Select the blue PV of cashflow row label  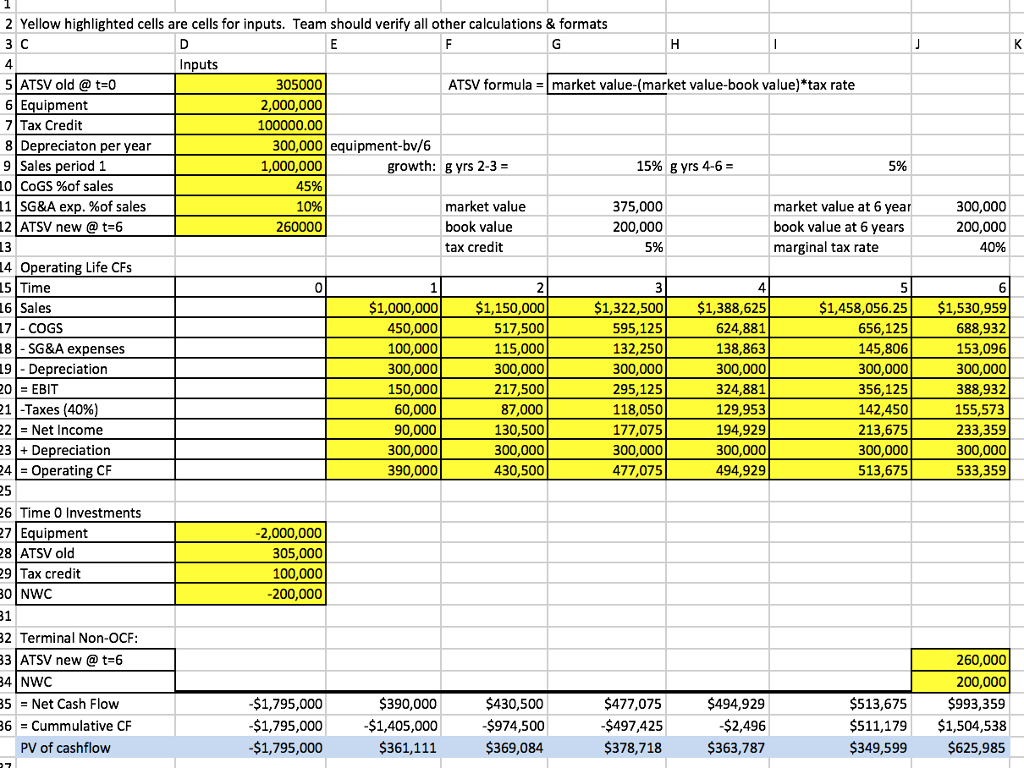point(60,747)
